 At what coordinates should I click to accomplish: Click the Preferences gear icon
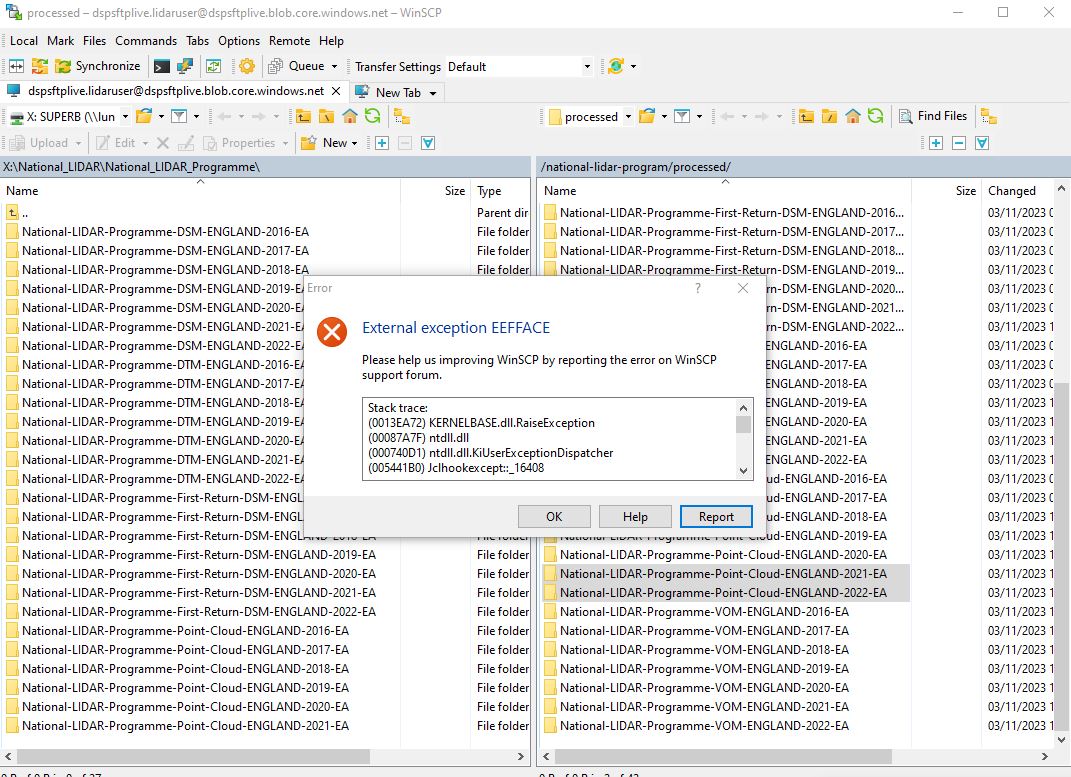[246, 66]
